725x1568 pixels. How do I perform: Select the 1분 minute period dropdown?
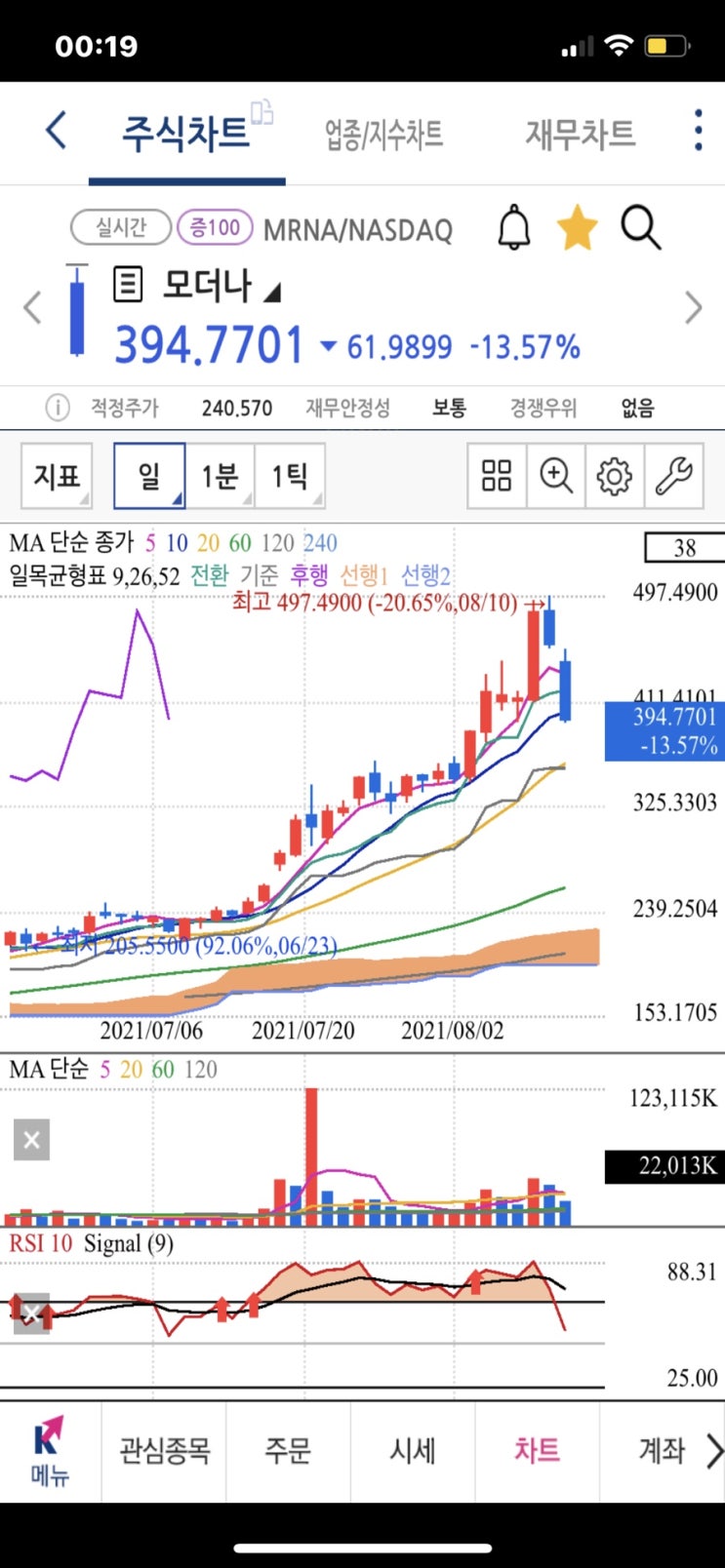coord(220,476)
